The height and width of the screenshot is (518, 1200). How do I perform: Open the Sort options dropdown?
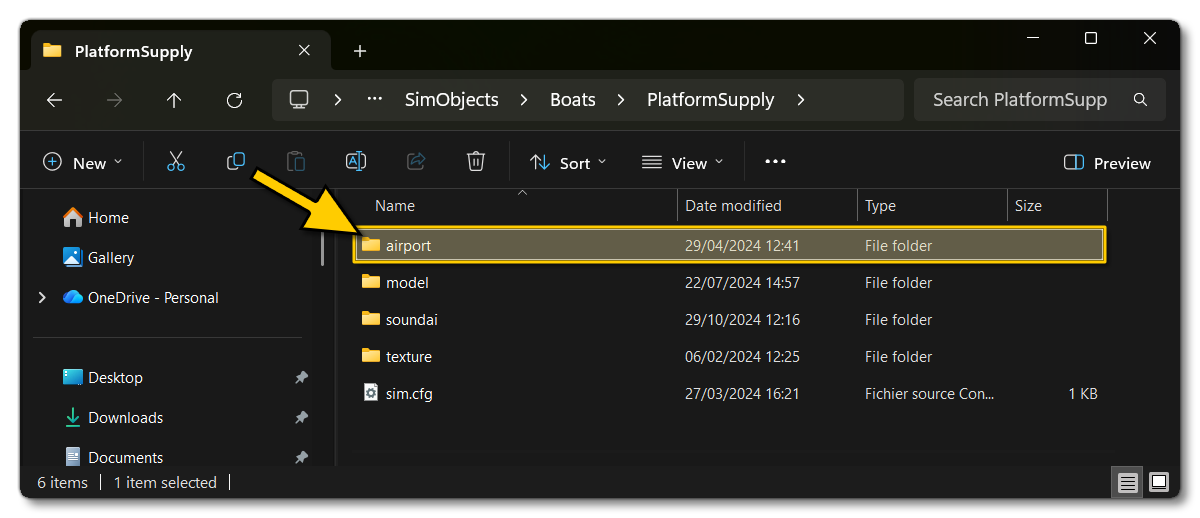[x=567, y=163]
